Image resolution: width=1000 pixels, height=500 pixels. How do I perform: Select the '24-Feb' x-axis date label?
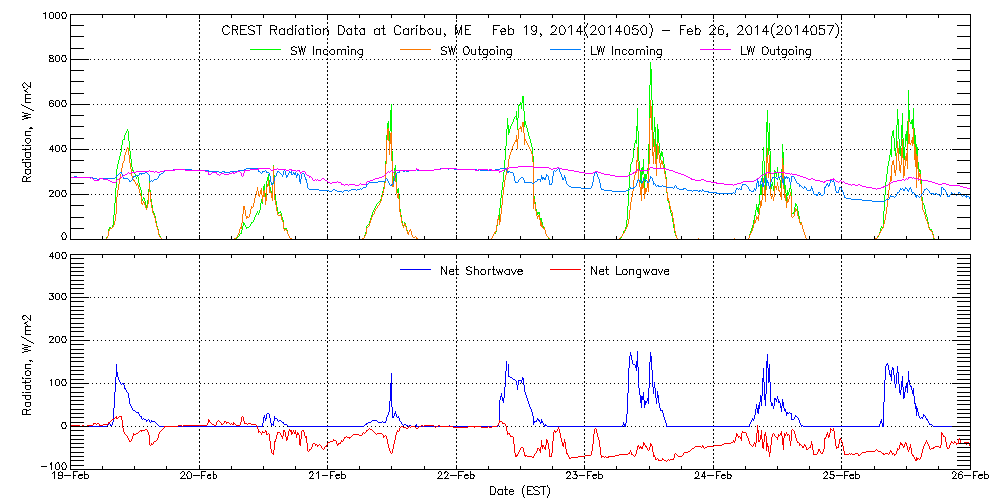[x=713, y=476]
